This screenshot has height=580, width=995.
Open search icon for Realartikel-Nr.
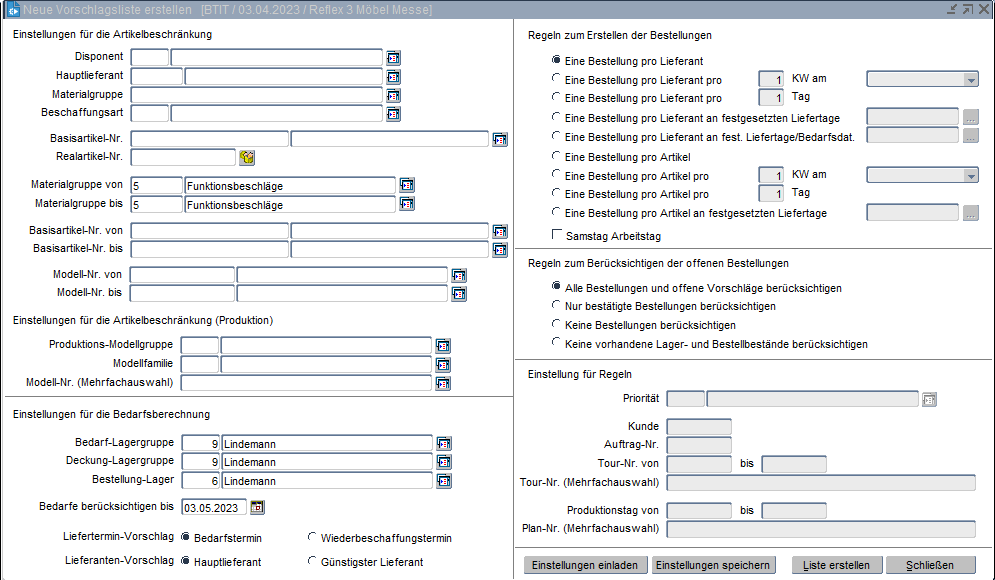click(247, 157)
